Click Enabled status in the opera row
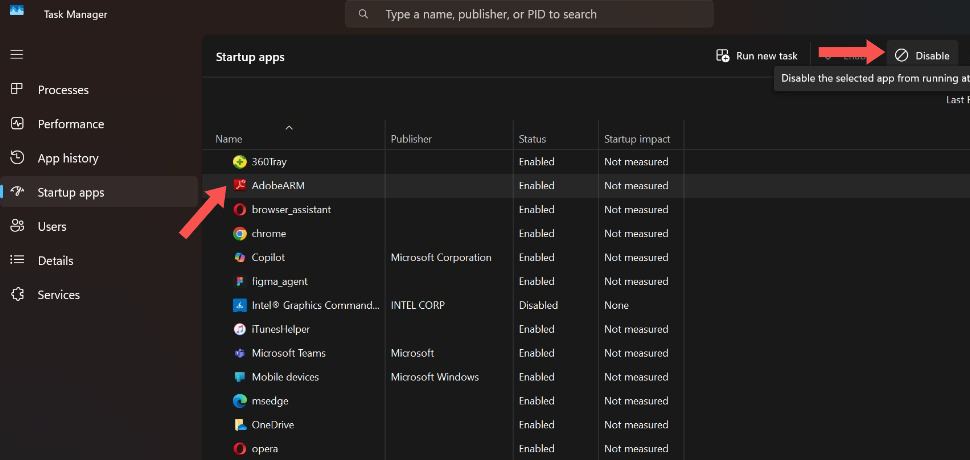 click(536, 449)
